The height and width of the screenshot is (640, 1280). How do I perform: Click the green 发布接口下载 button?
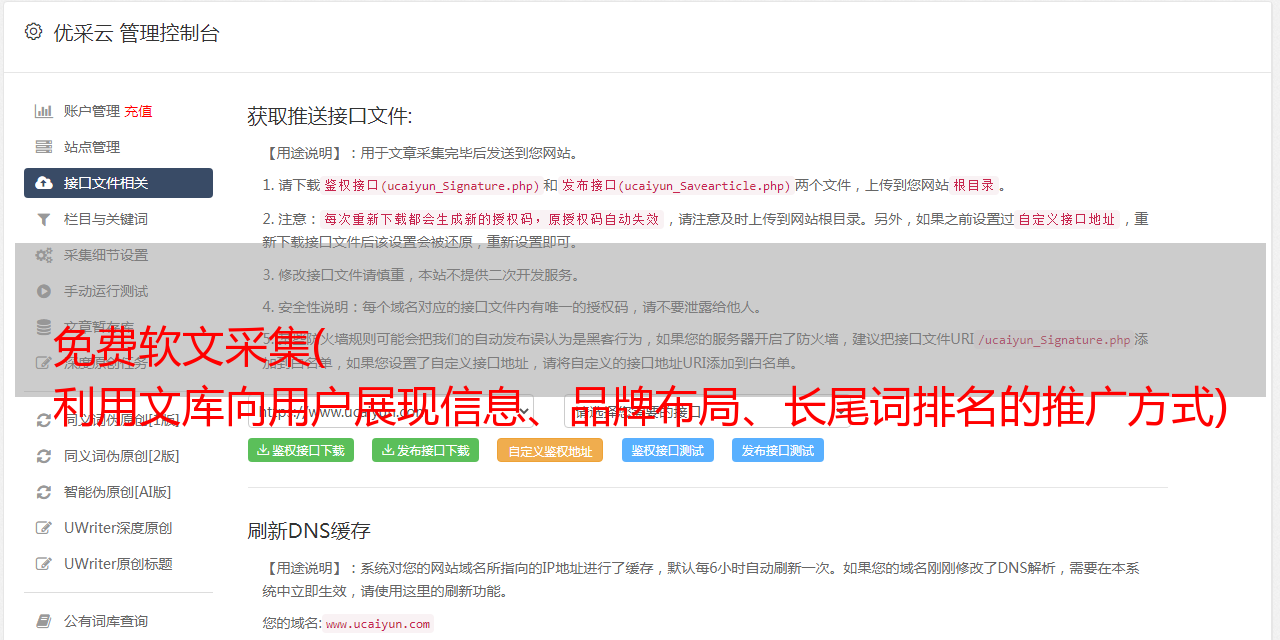pos(425,450)
